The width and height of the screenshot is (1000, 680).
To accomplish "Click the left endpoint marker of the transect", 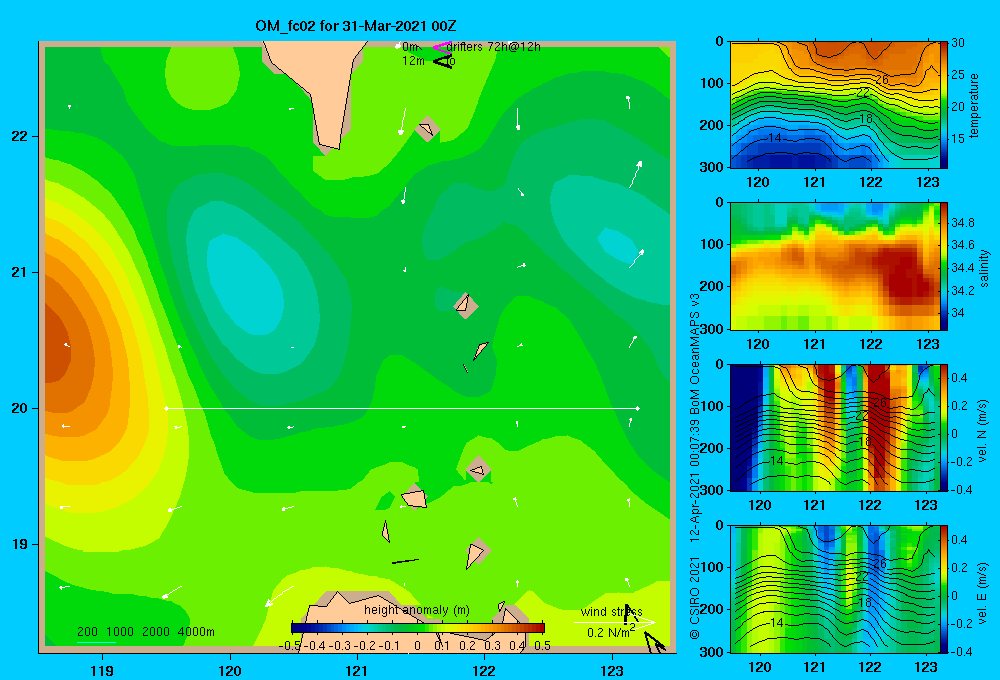I will (x=166, y=408).
